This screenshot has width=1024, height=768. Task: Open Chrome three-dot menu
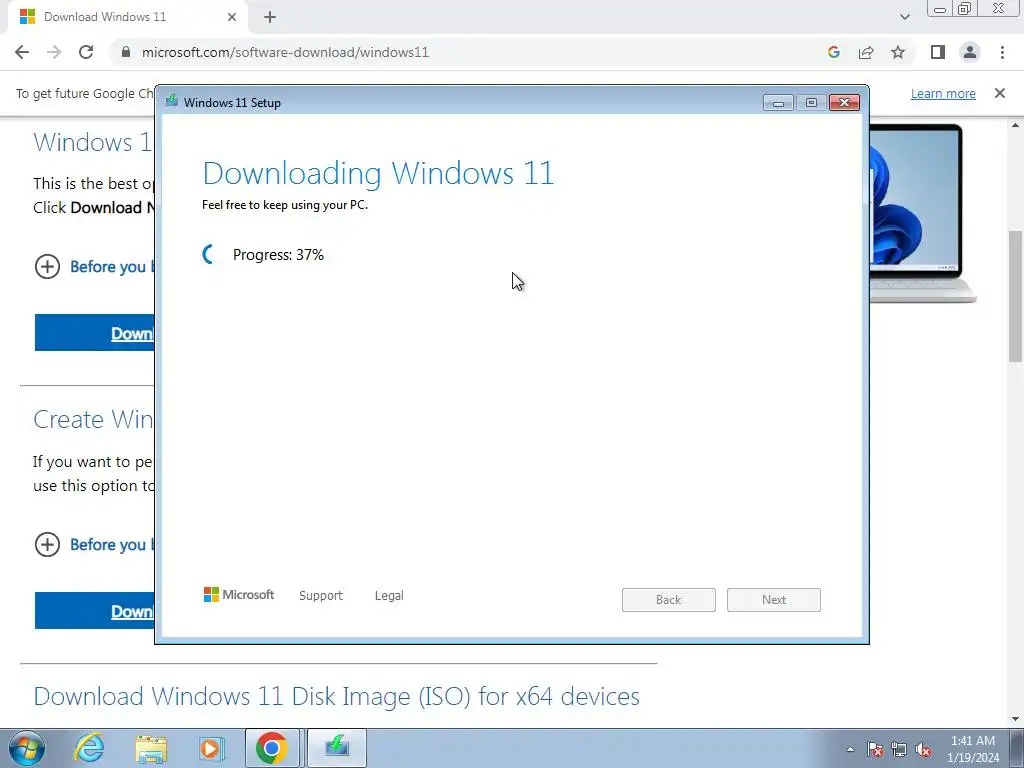(x=1002, y=52)
